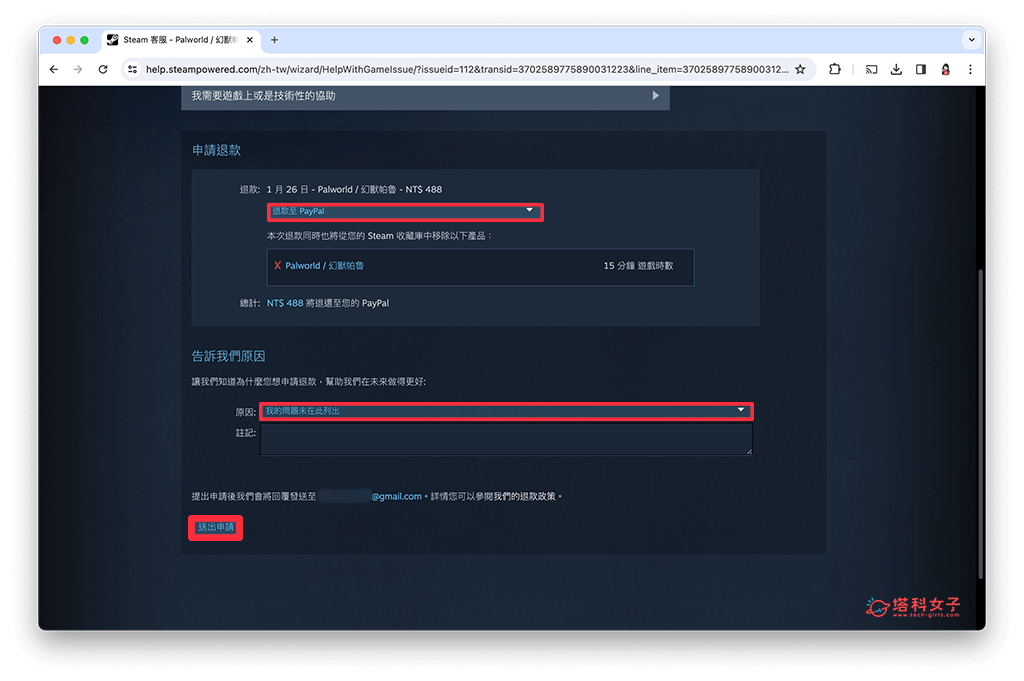The width and height of the screenshot is (1024, 681).
Task: Reload the Steam support page
Action: pos(103,69)
